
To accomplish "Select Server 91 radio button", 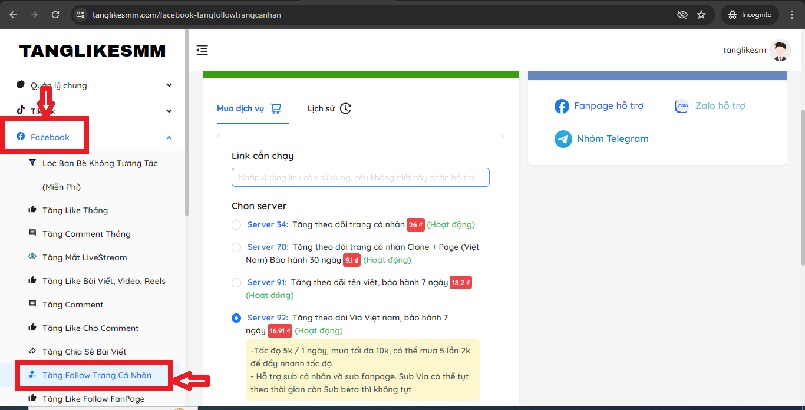I will (236, 283).
